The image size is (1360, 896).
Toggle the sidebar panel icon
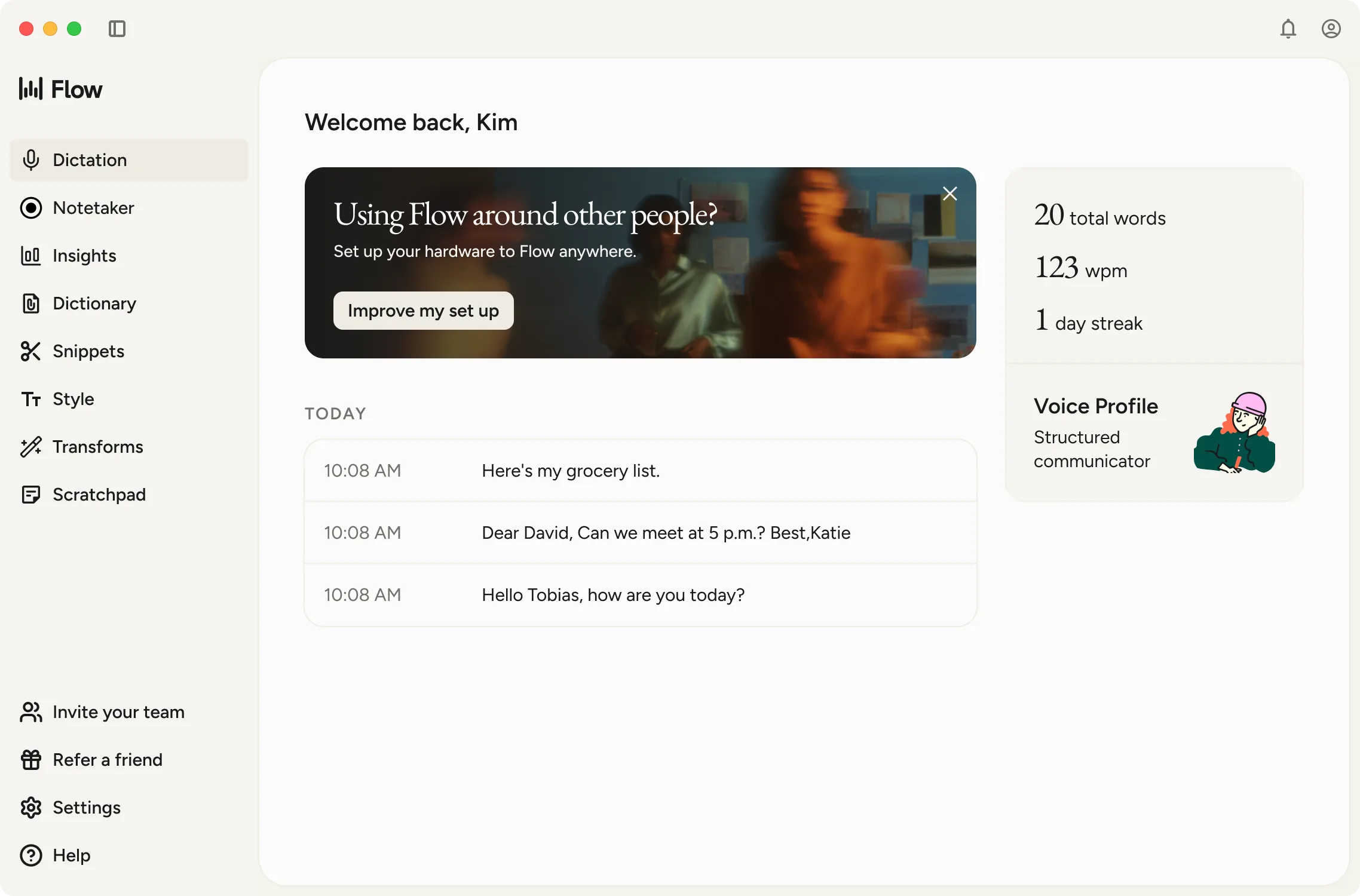click(x=117, y=29)
